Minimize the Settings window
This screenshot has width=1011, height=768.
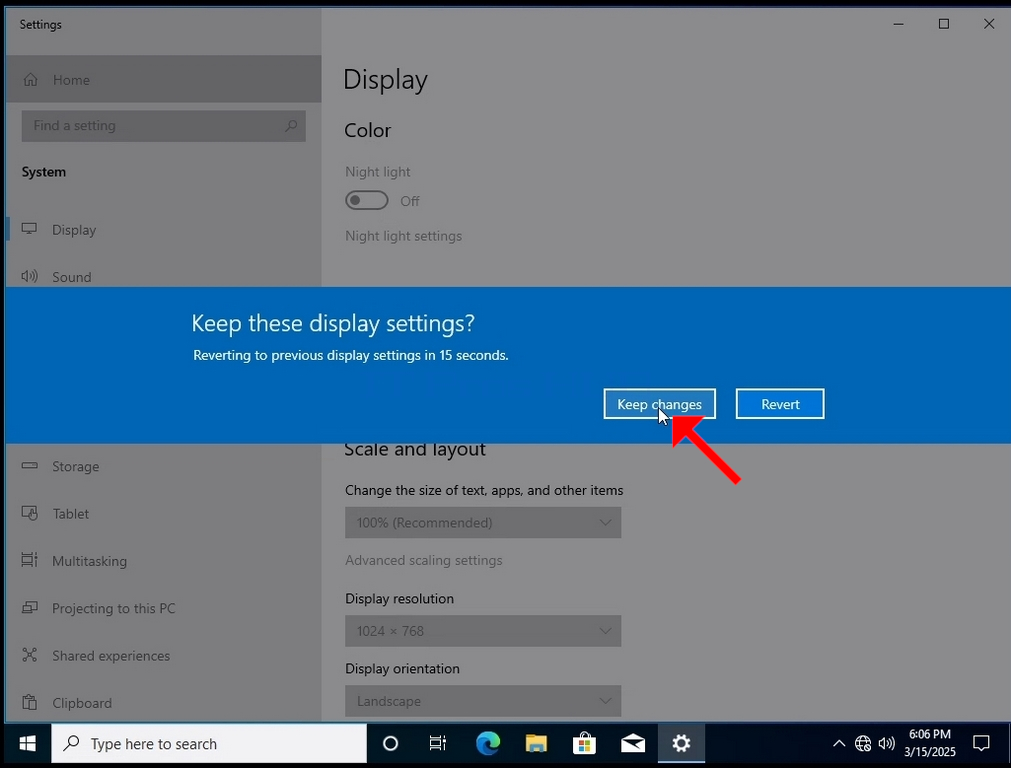898,24
